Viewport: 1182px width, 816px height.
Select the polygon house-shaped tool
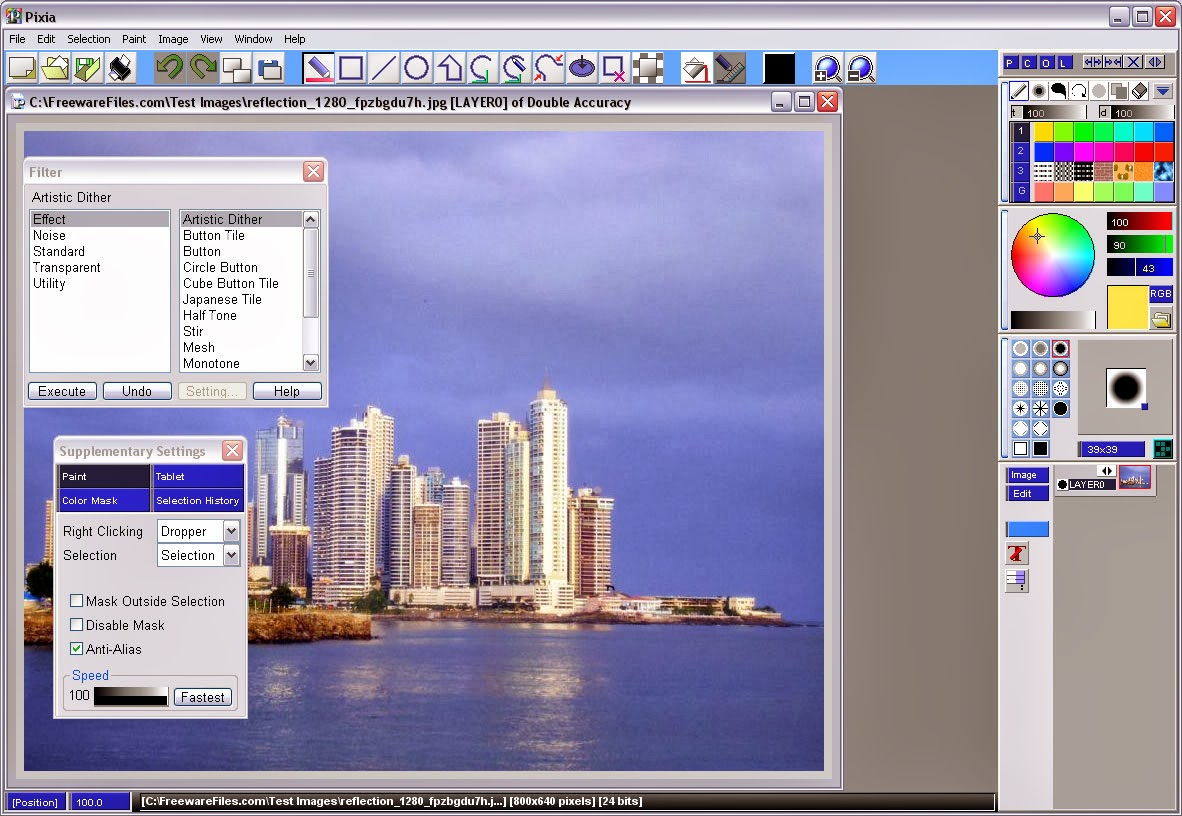(450, 69)
